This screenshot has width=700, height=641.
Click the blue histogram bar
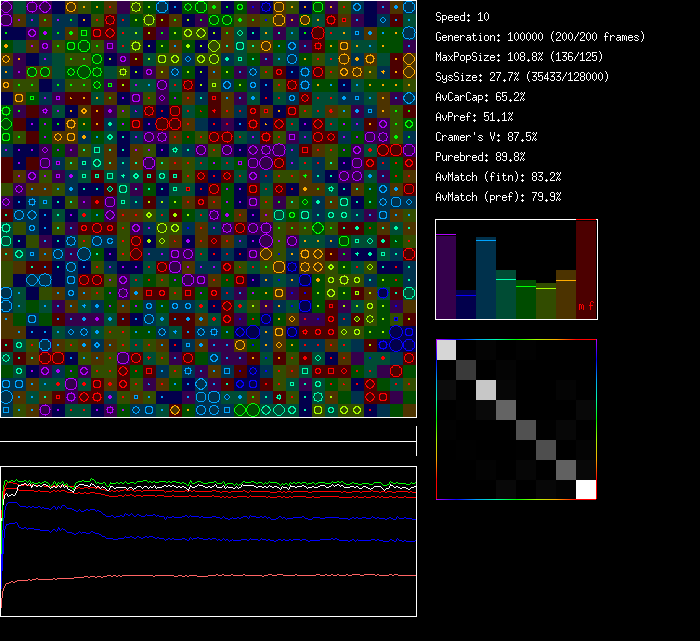pos(486,278)
